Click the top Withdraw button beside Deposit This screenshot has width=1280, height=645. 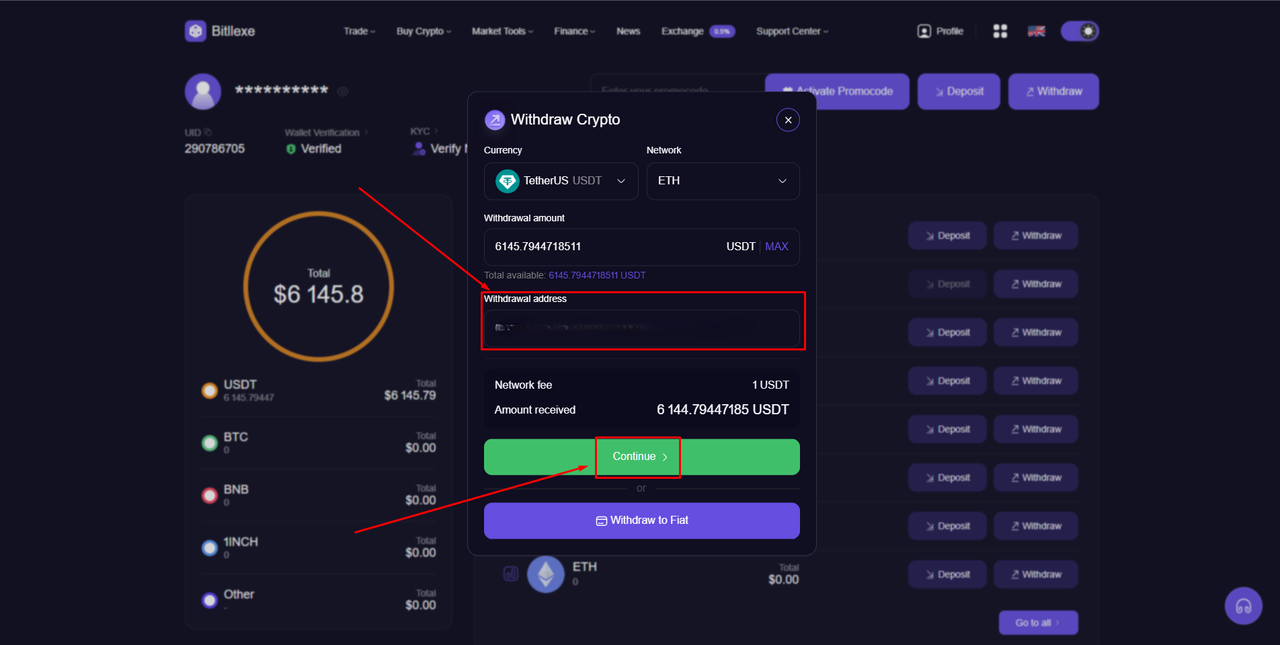[1054, 91]
